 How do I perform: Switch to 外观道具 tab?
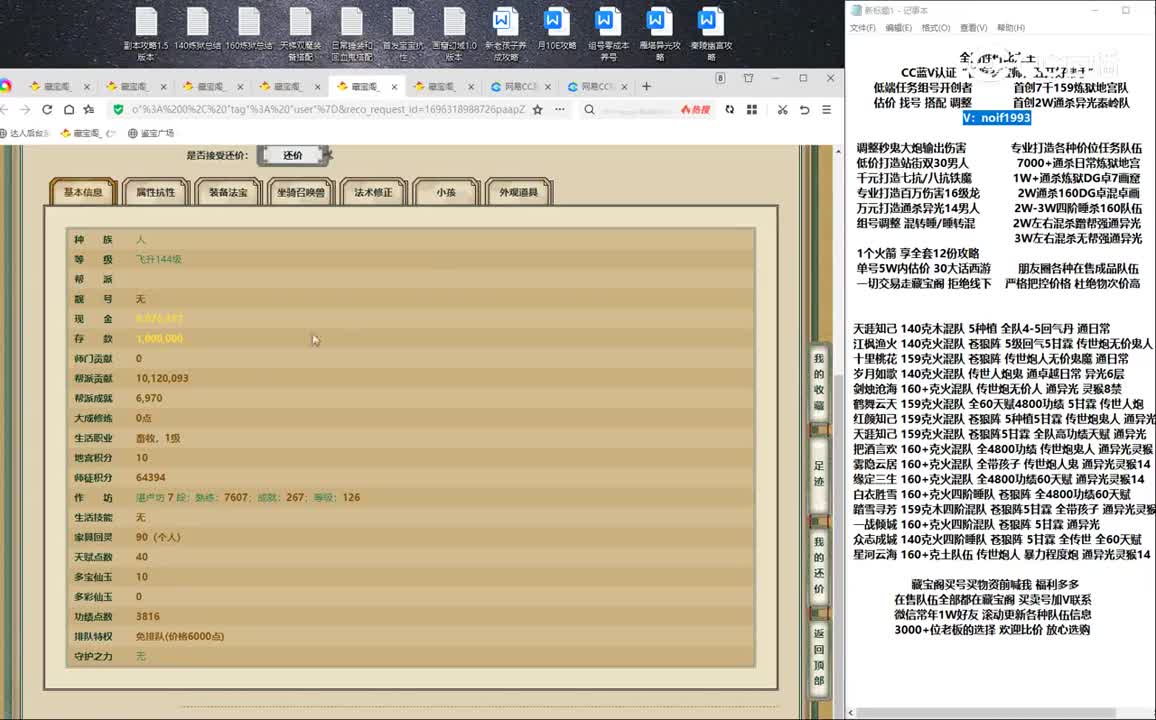click(518, 192)
